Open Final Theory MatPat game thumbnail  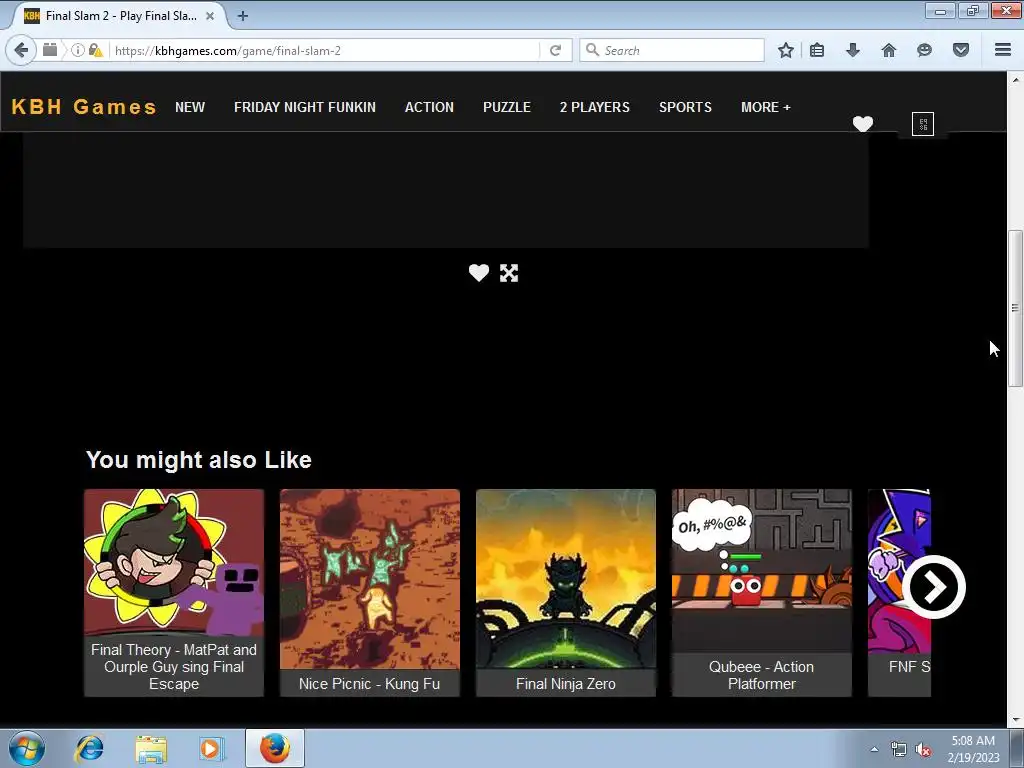coord(174,562)
